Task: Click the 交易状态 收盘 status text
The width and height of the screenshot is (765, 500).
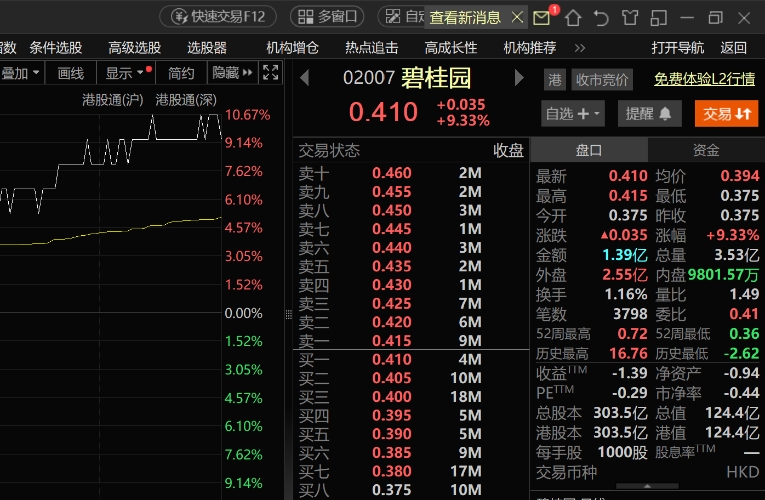Action: click(508, 151)
